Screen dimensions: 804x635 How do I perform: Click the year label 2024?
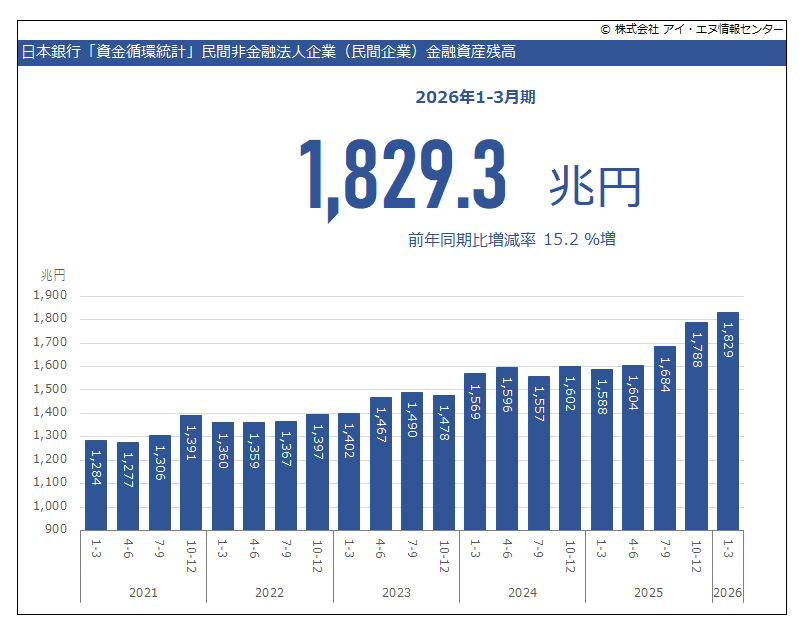point(522,592)
